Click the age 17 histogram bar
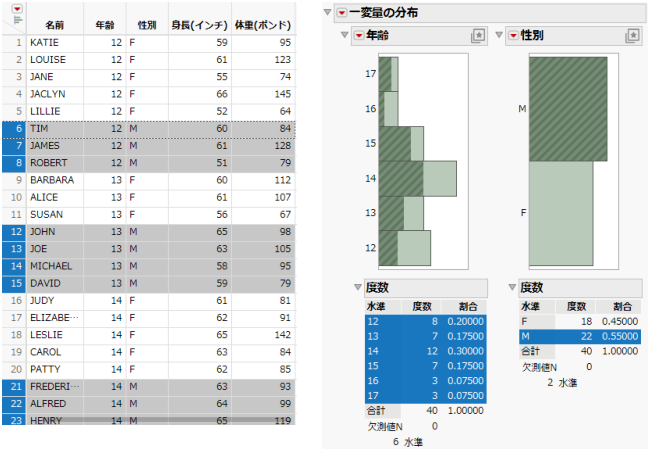Viewport: 650px width, 451px height. tap(388, 74)
